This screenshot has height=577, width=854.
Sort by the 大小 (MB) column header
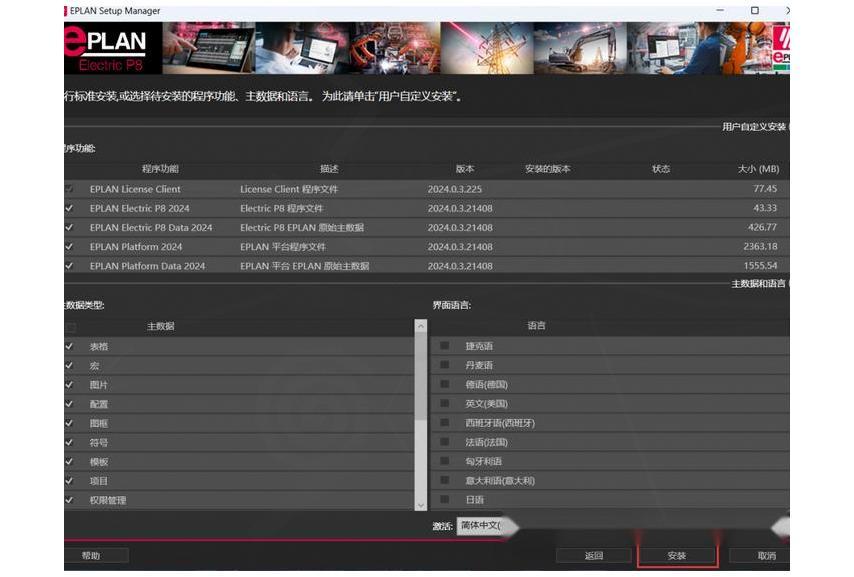tap(757, 169)
